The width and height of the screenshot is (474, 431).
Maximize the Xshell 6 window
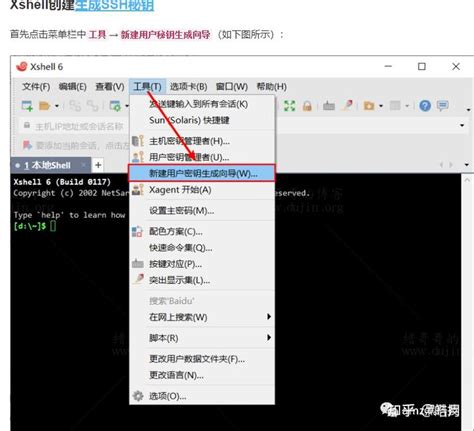click(422, 66)
